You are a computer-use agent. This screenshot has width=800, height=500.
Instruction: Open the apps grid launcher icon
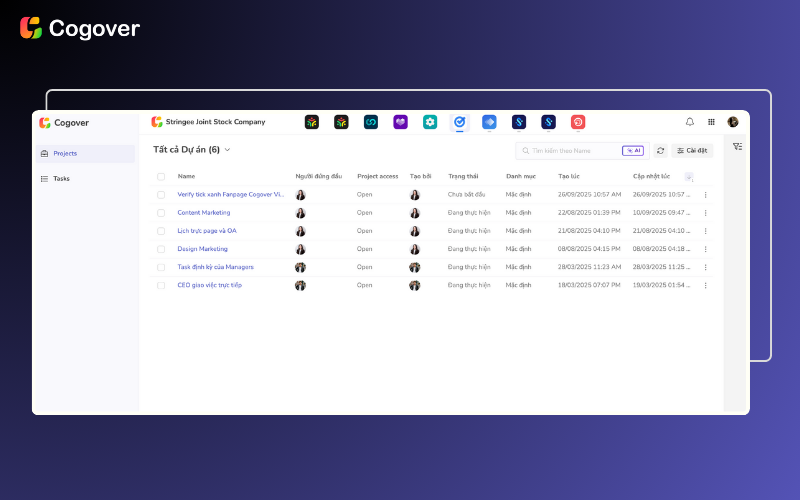point(711,122)
